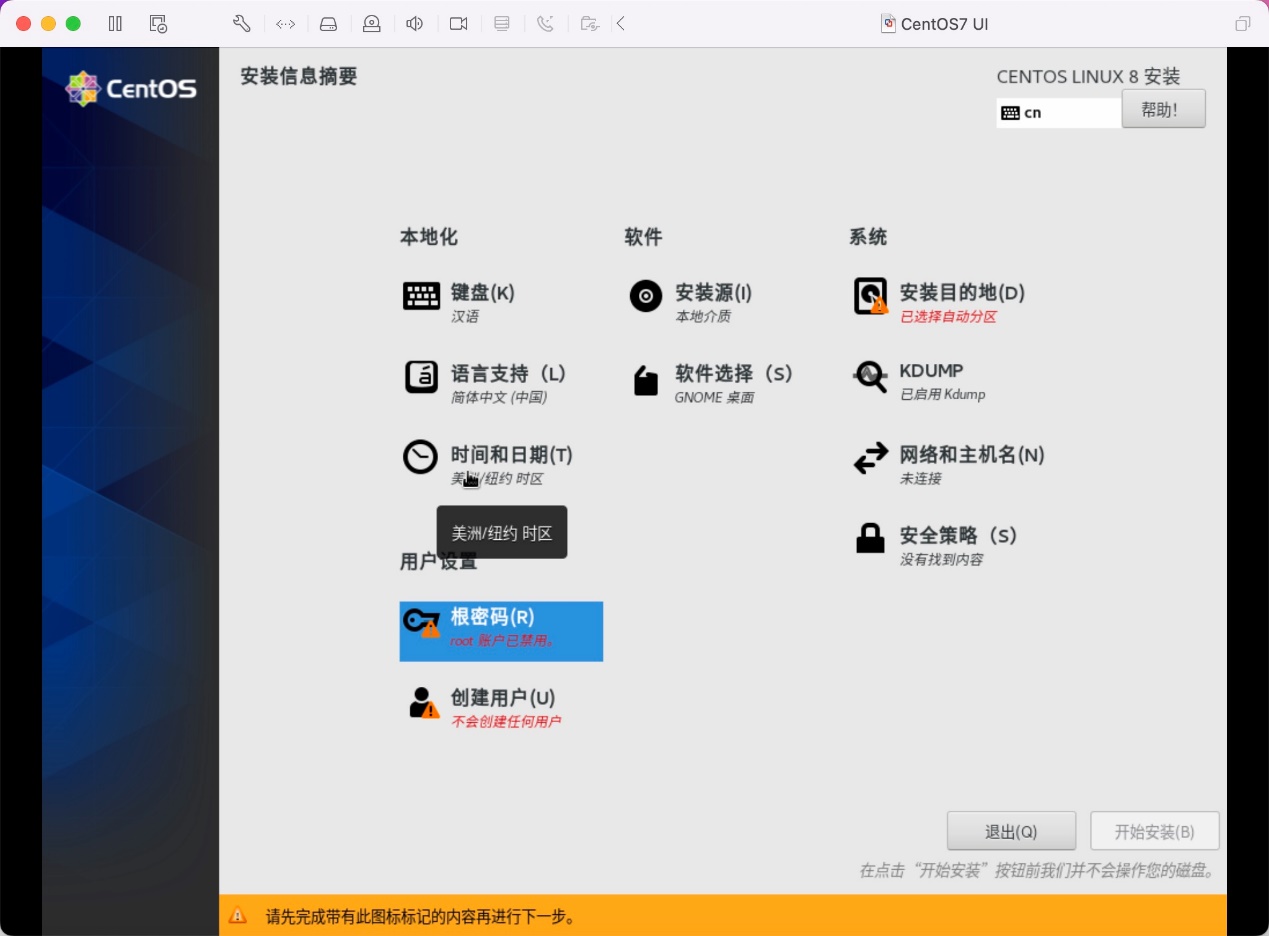
Task: Click the Quit (退出(Q)) button
Action: 1011,831
